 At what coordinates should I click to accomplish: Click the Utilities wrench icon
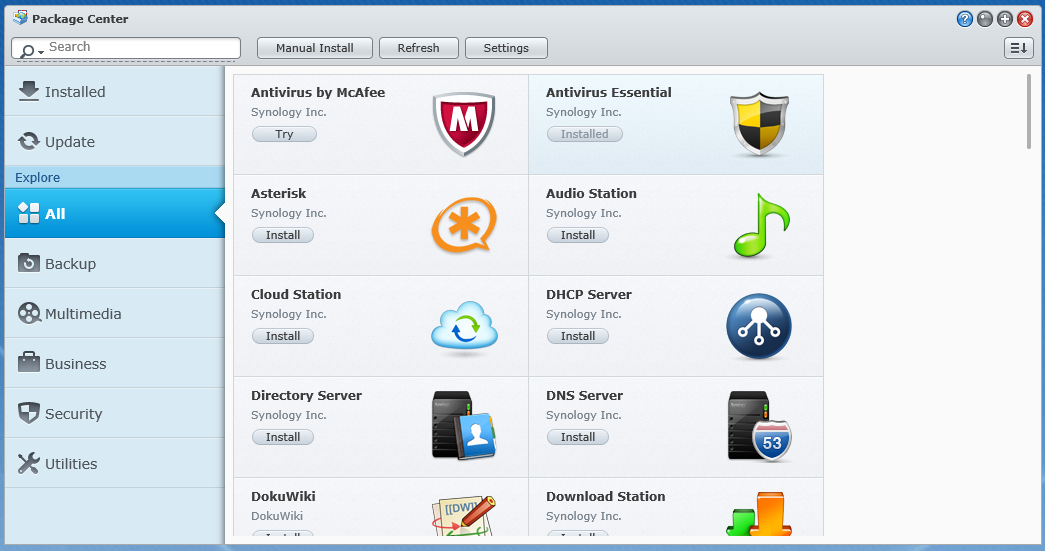point(29,463)
